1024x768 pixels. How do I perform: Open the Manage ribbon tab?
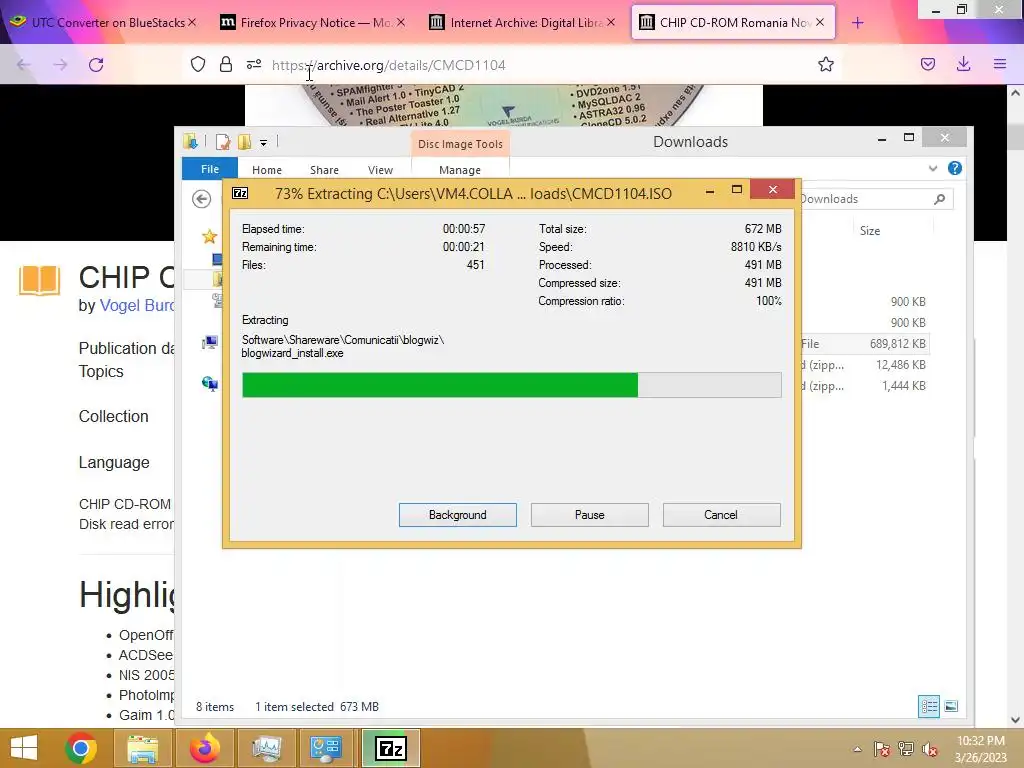[460, 170]
